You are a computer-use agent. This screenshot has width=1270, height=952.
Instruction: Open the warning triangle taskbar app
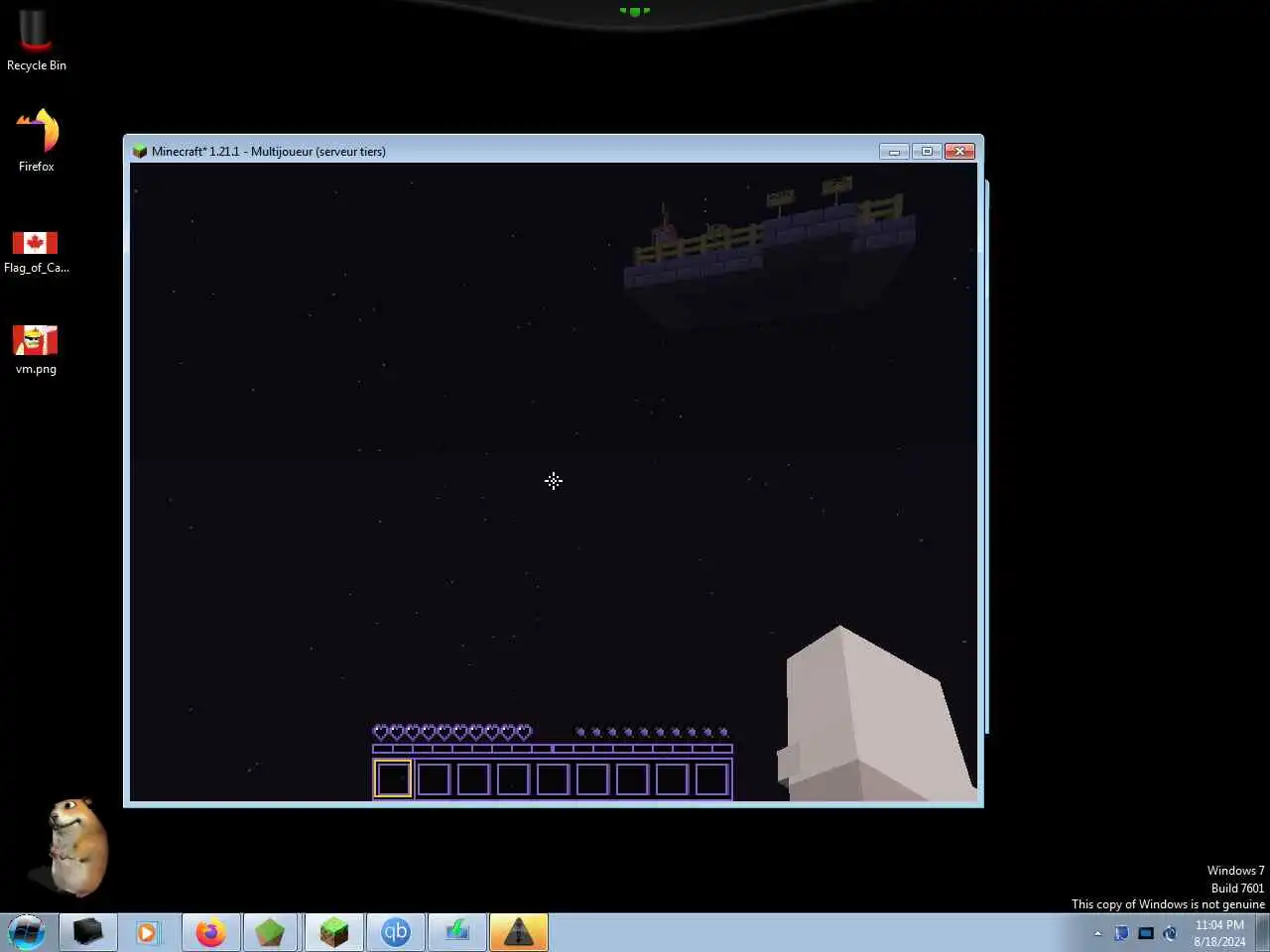point(519,932)
